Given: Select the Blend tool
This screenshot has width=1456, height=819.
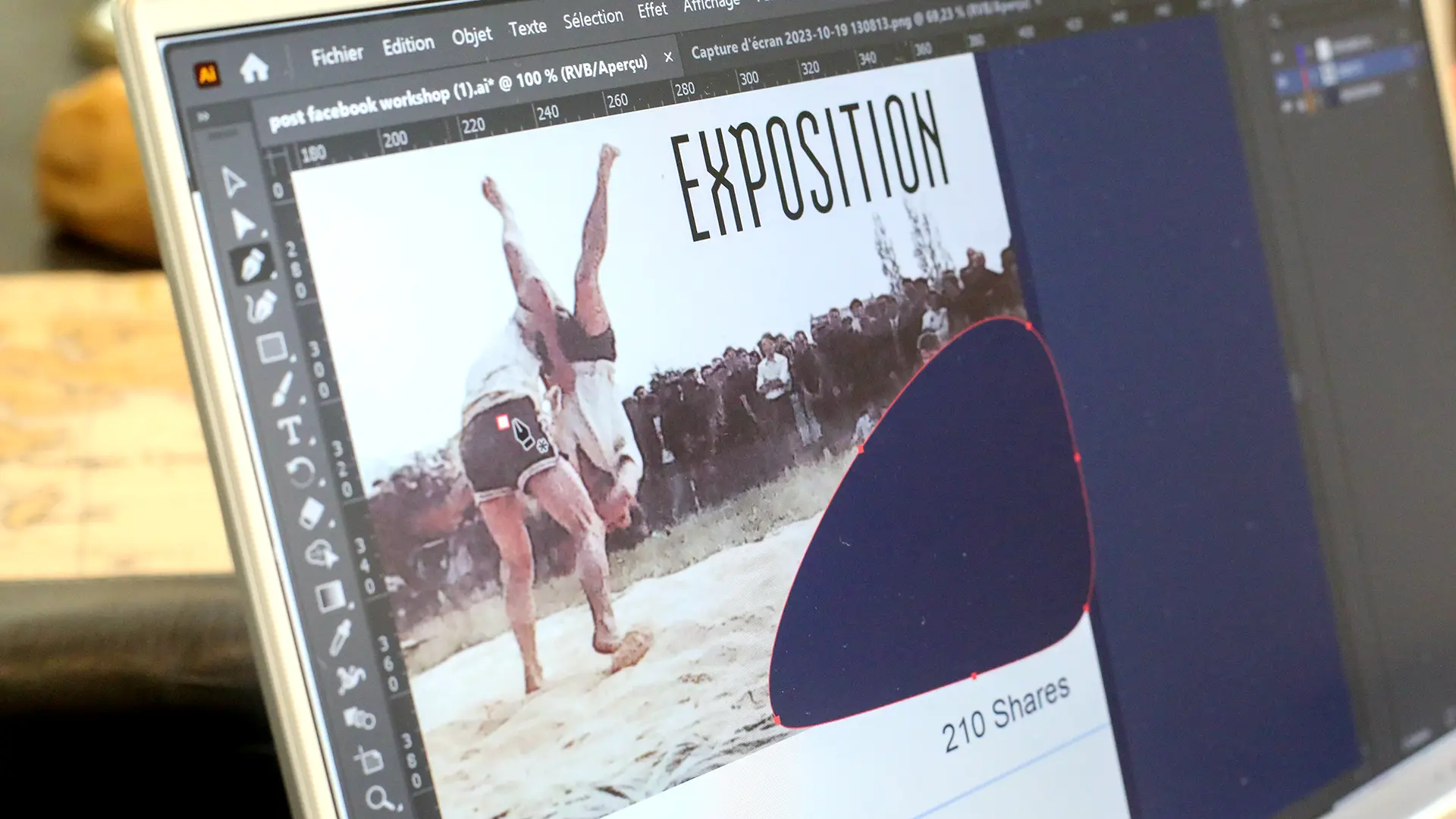Looking at the screenshot, I should click(x=359, y=717).
